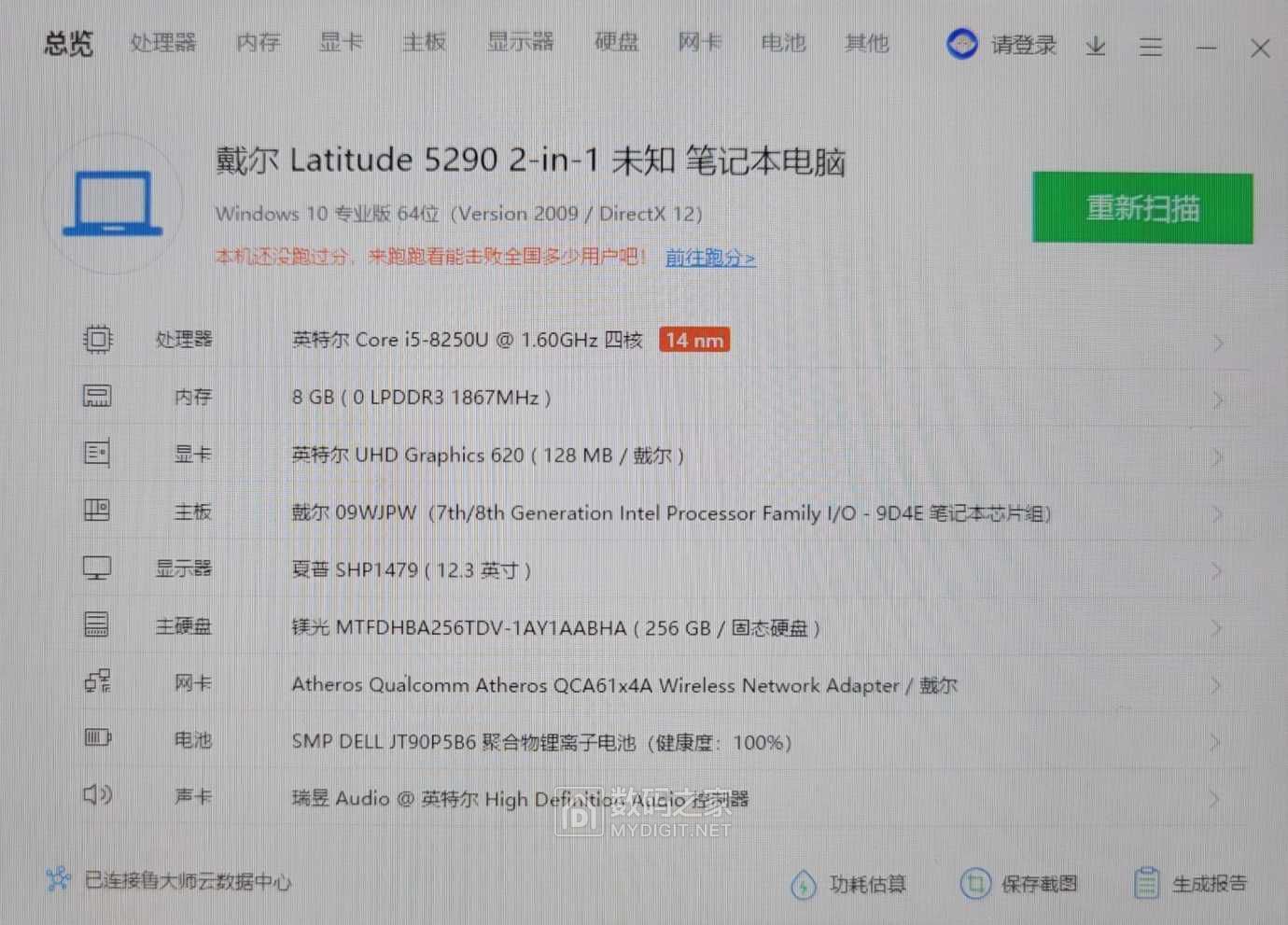The height and width of the screenshot is (925, 1288).
Task: Click the memory module icon
Action: coord(97,397)
